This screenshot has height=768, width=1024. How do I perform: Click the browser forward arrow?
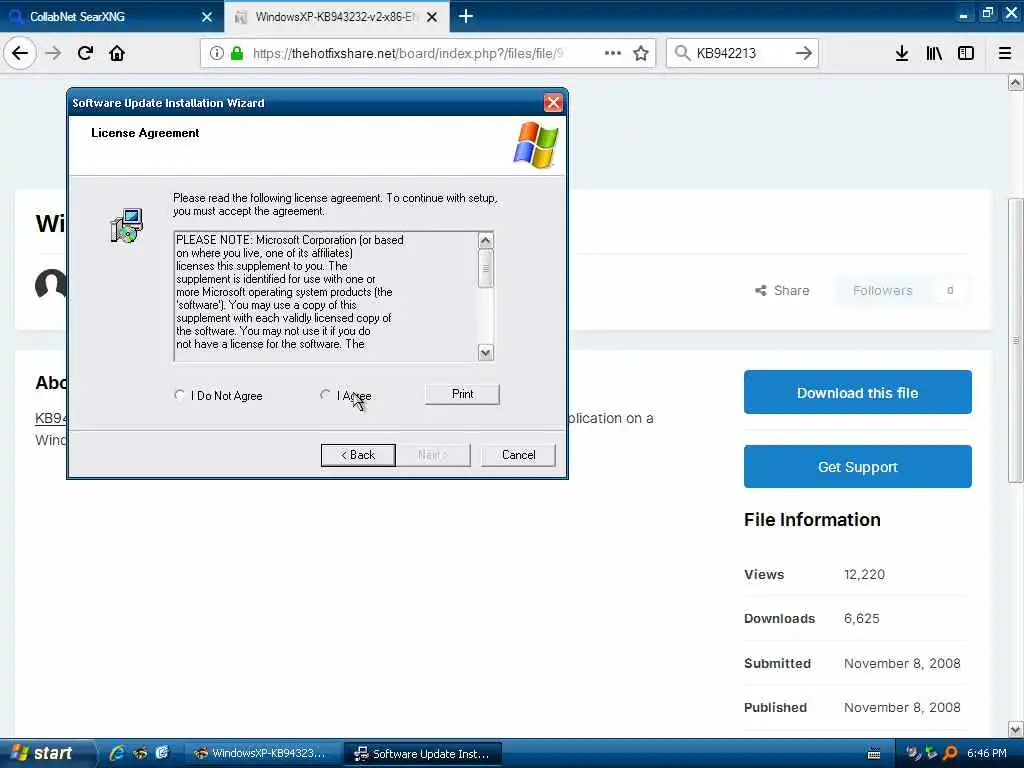coord(54,53)
